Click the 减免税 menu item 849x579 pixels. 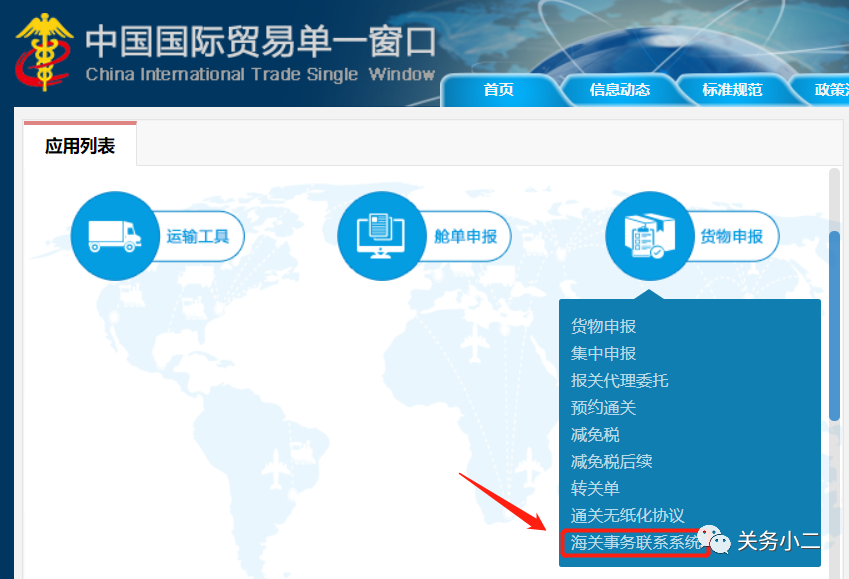coord(595,435)
